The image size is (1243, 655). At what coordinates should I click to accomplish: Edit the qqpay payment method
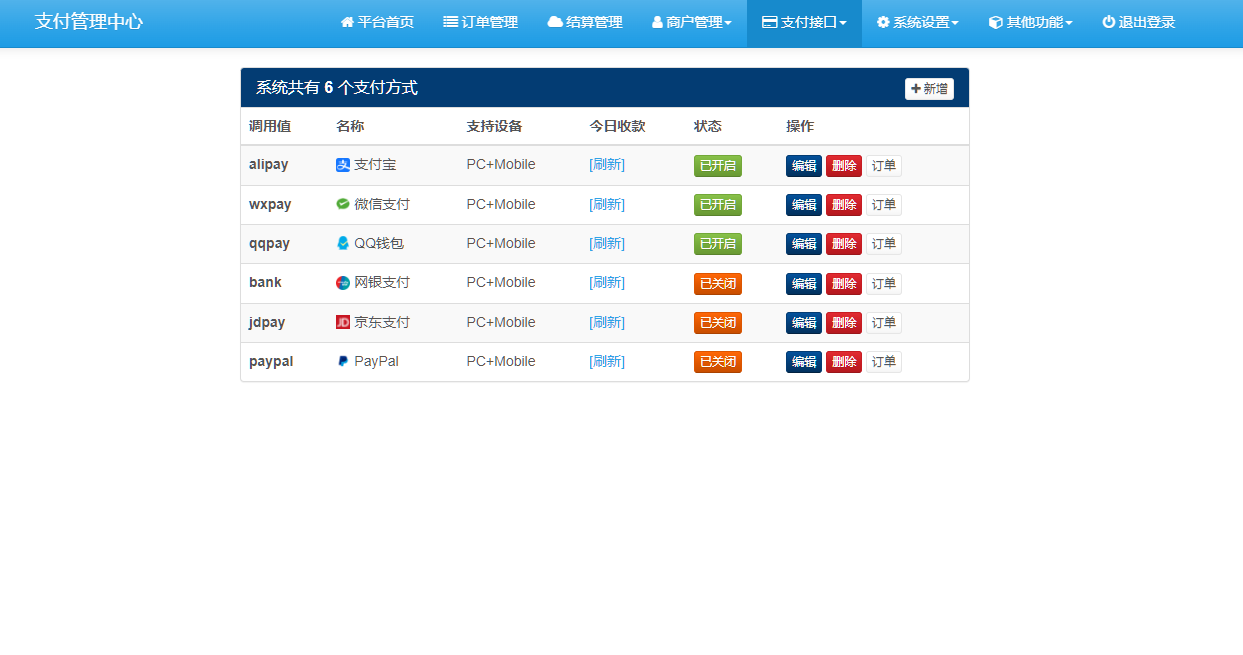click(x=804, y=244)
